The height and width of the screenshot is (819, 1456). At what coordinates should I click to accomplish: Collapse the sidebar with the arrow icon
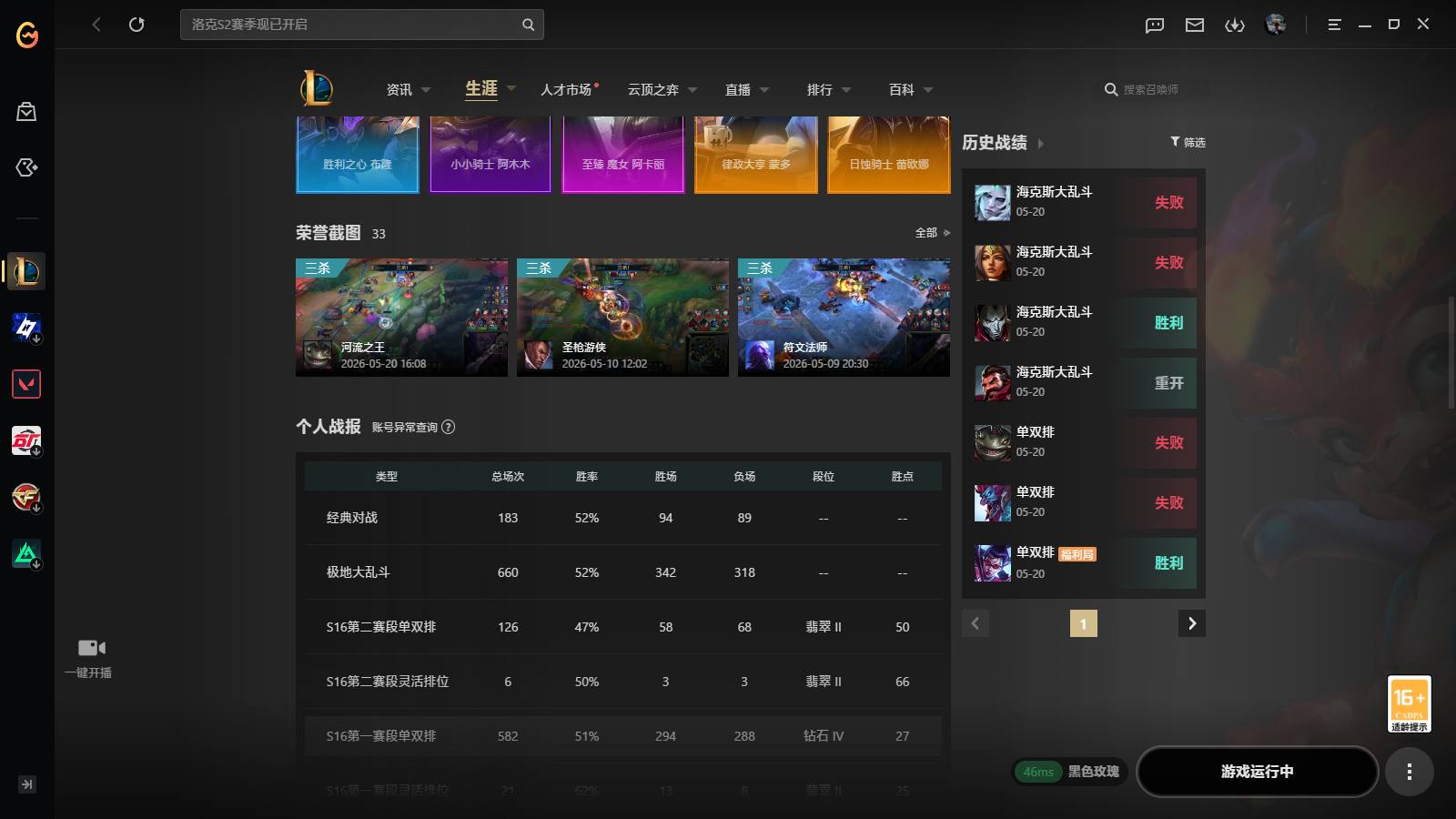[27, 784]
